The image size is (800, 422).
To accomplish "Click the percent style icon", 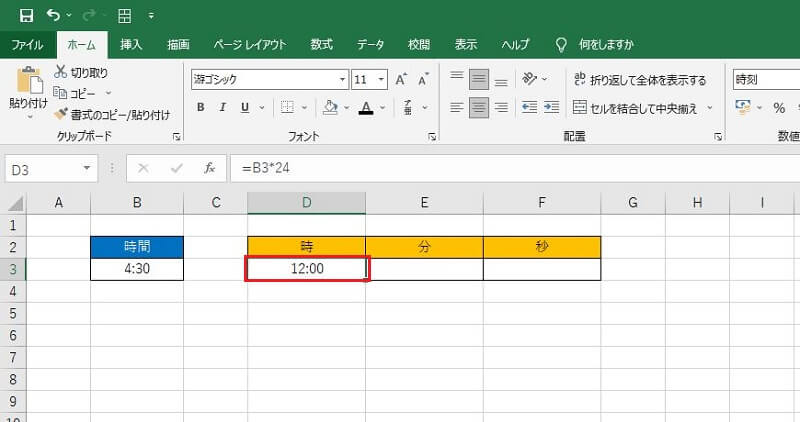I will click(x=779, y=108).
